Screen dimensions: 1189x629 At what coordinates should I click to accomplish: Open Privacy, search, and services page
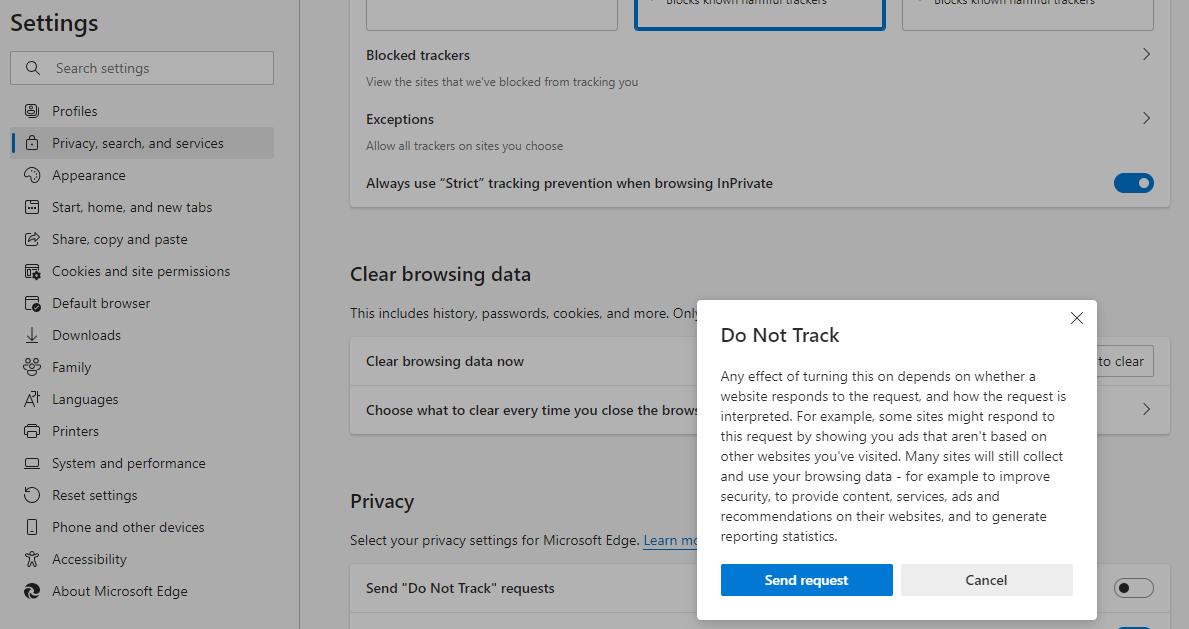click(x=143, y=143)
